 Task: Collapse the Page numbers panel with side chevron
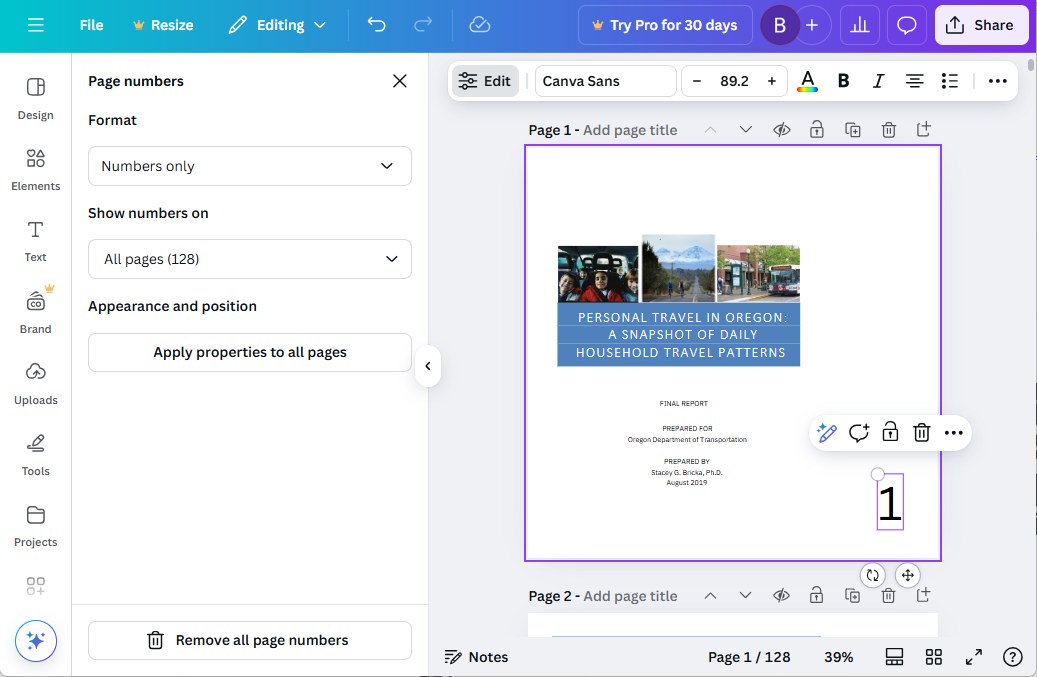coord(428,366)
